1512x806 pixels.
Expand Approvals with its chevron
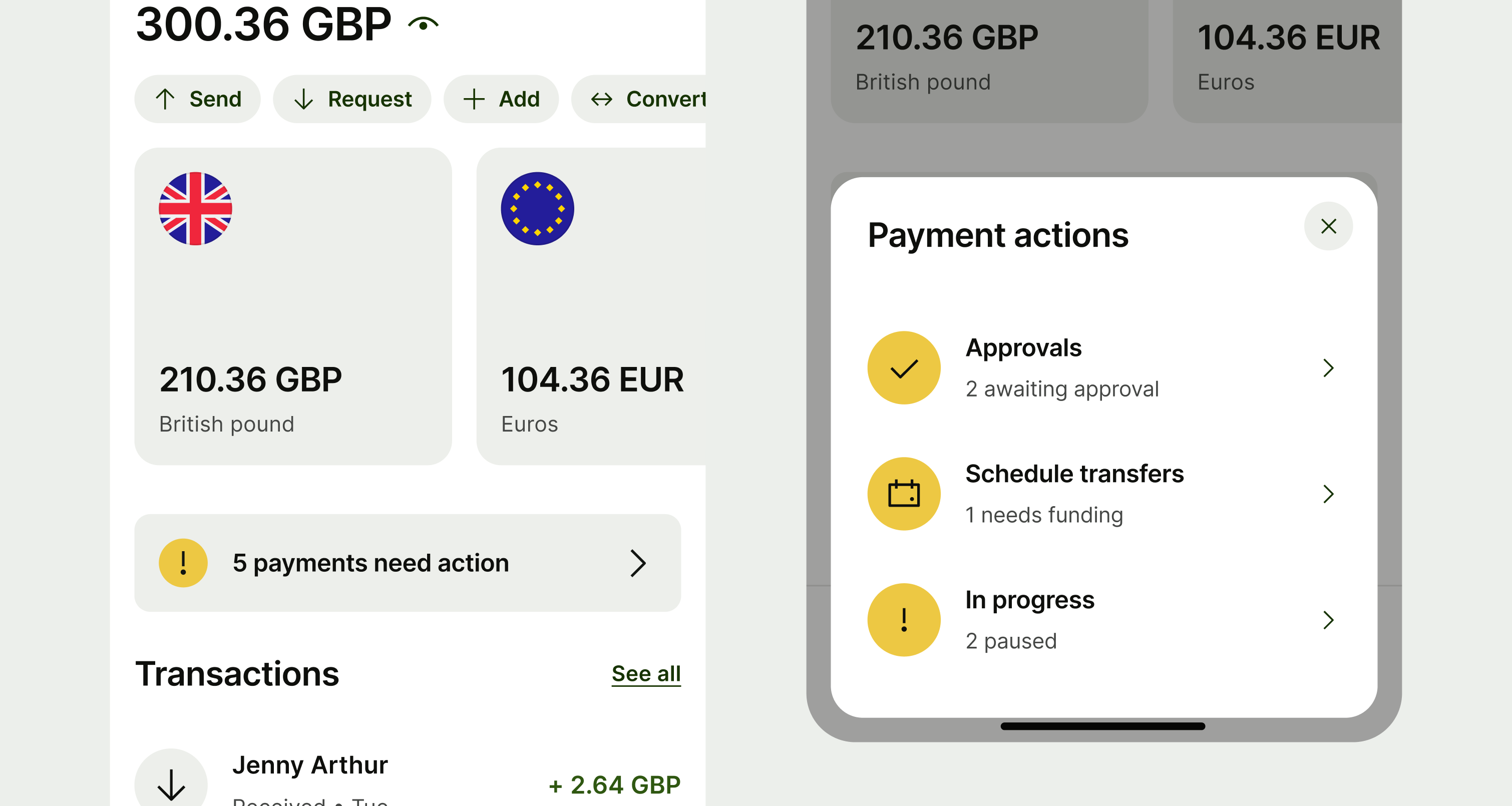[1328, 368]
